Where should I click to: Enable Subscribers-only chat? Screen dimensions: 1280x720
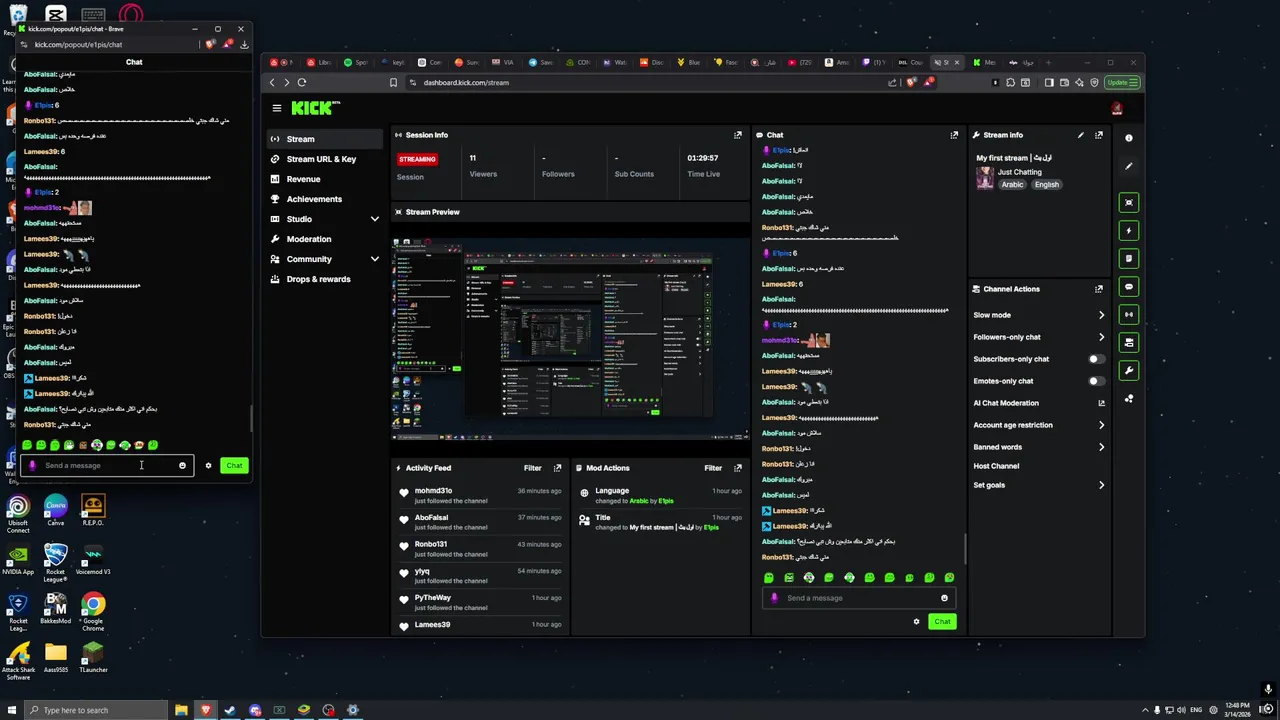coord(1097,359)
